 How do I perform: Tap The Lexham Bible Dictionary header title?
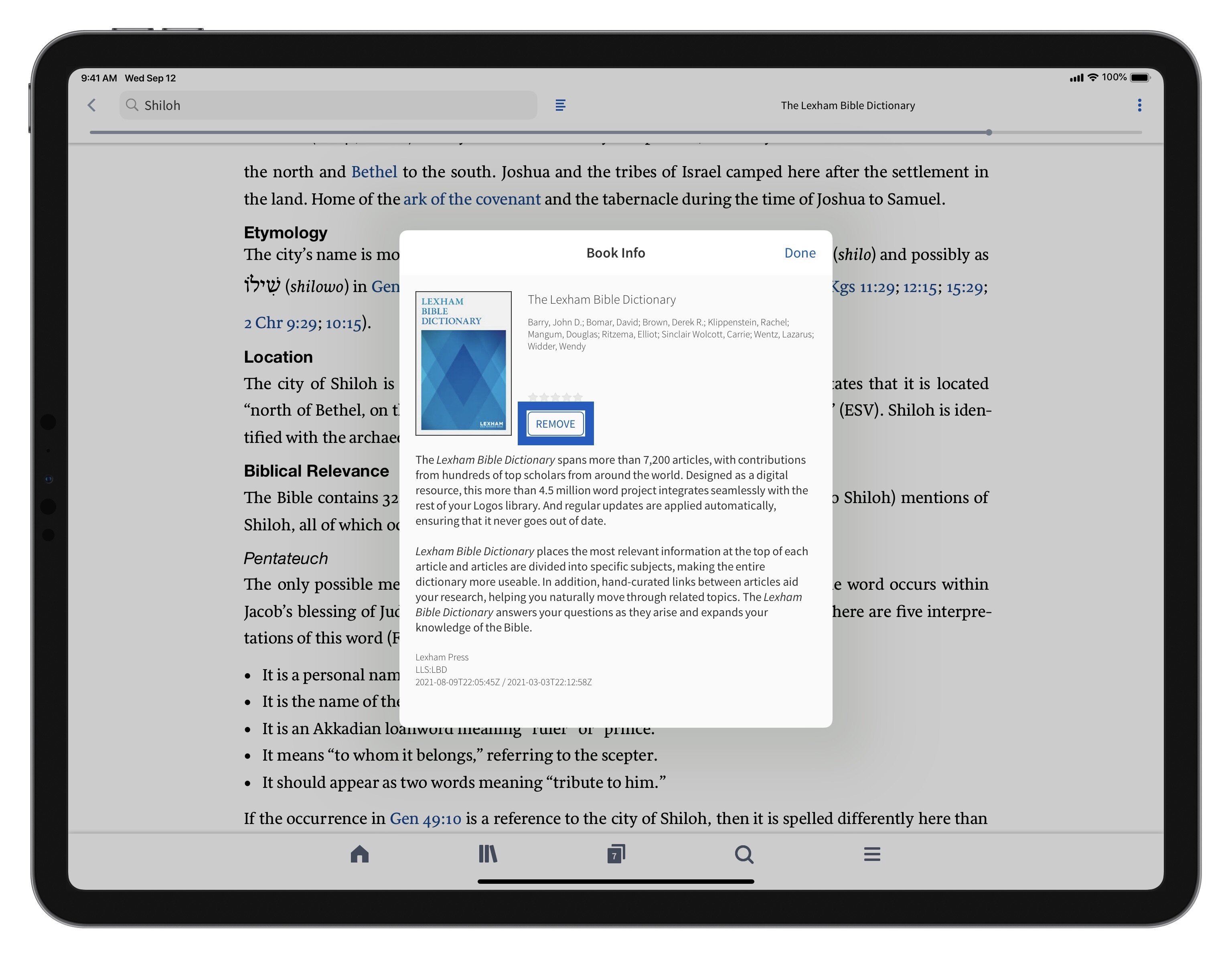click(x=848, y=106)
